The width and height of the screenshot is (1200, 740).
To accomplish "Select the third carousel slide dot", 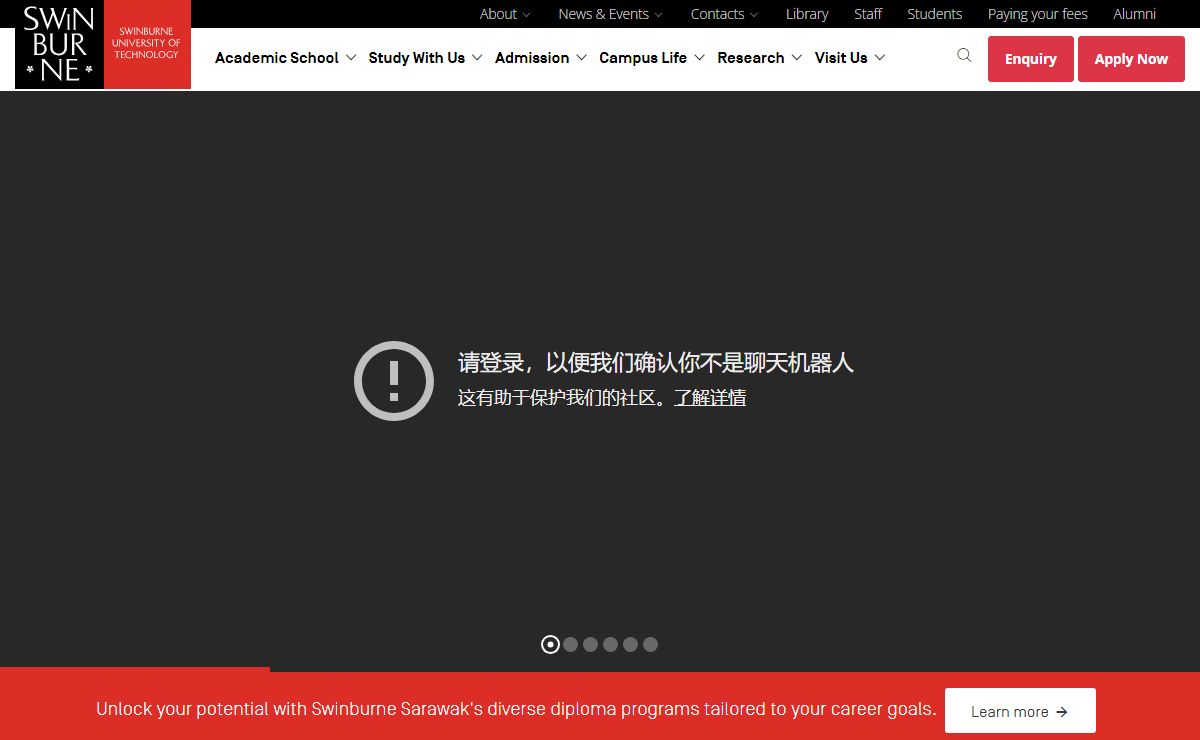I will (590, 644).
